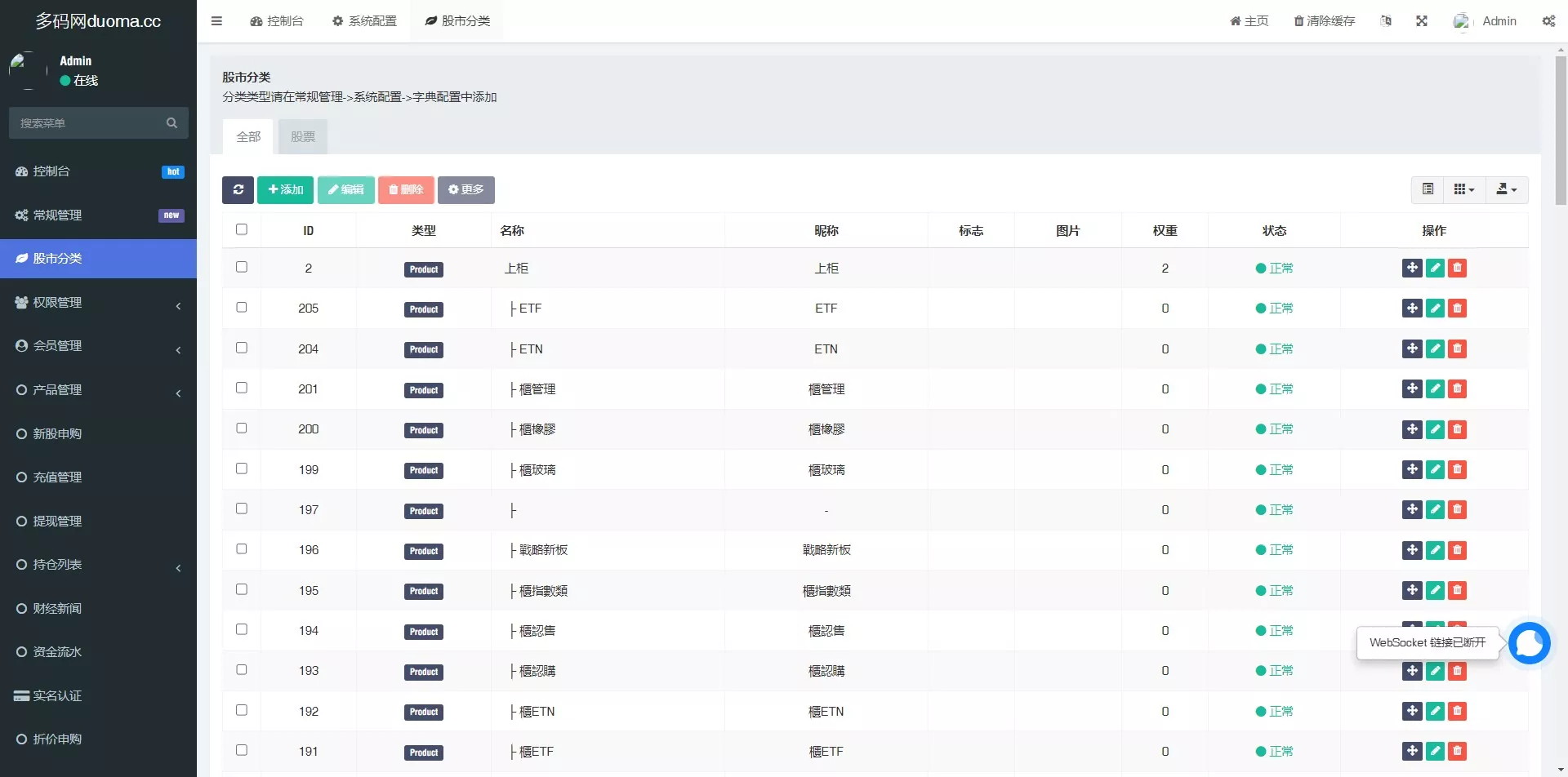Screen dimensions: 1568x777
Task: Click the green edit icon for ETF row
Action: tap(1435, 309)
